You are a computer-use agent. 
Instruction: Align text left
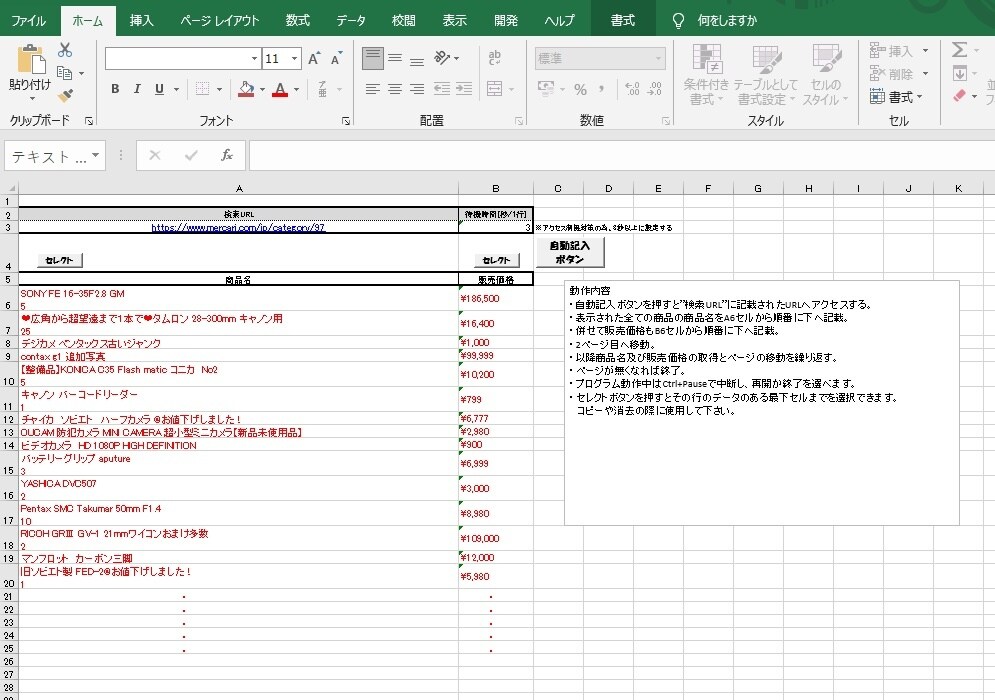click(x=372, y=89)
